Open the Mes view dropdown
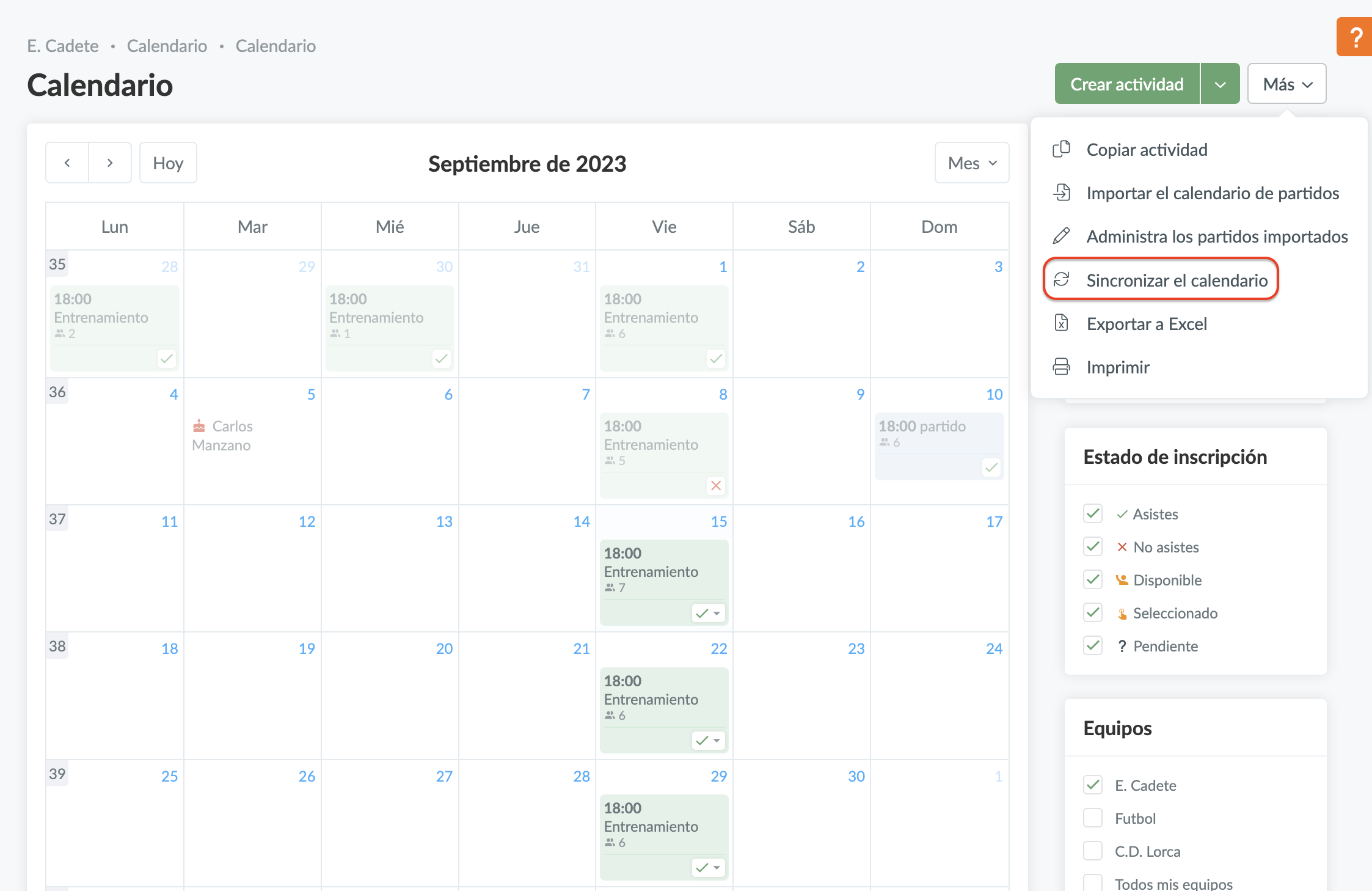The height and width of the screenshot is (891, 1372). (x=971, y=163)
